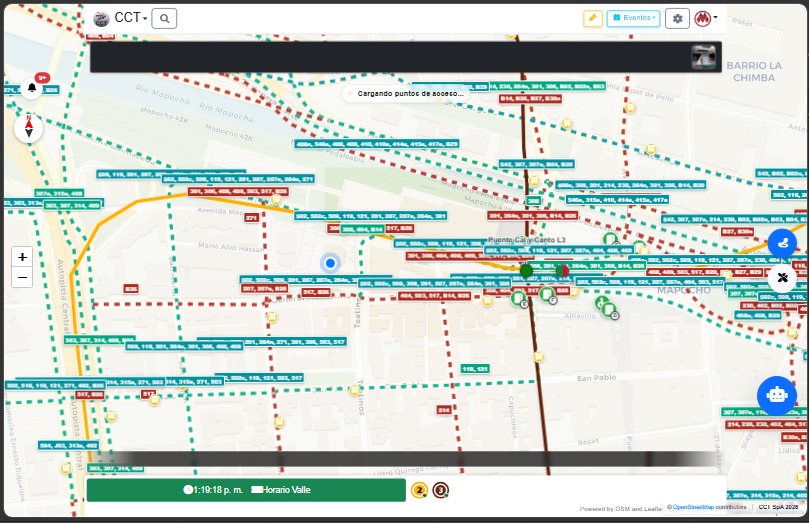Click the camera thumbnail in dark banner
This screenshot has width=809, height=523.
tap(703, 57)
